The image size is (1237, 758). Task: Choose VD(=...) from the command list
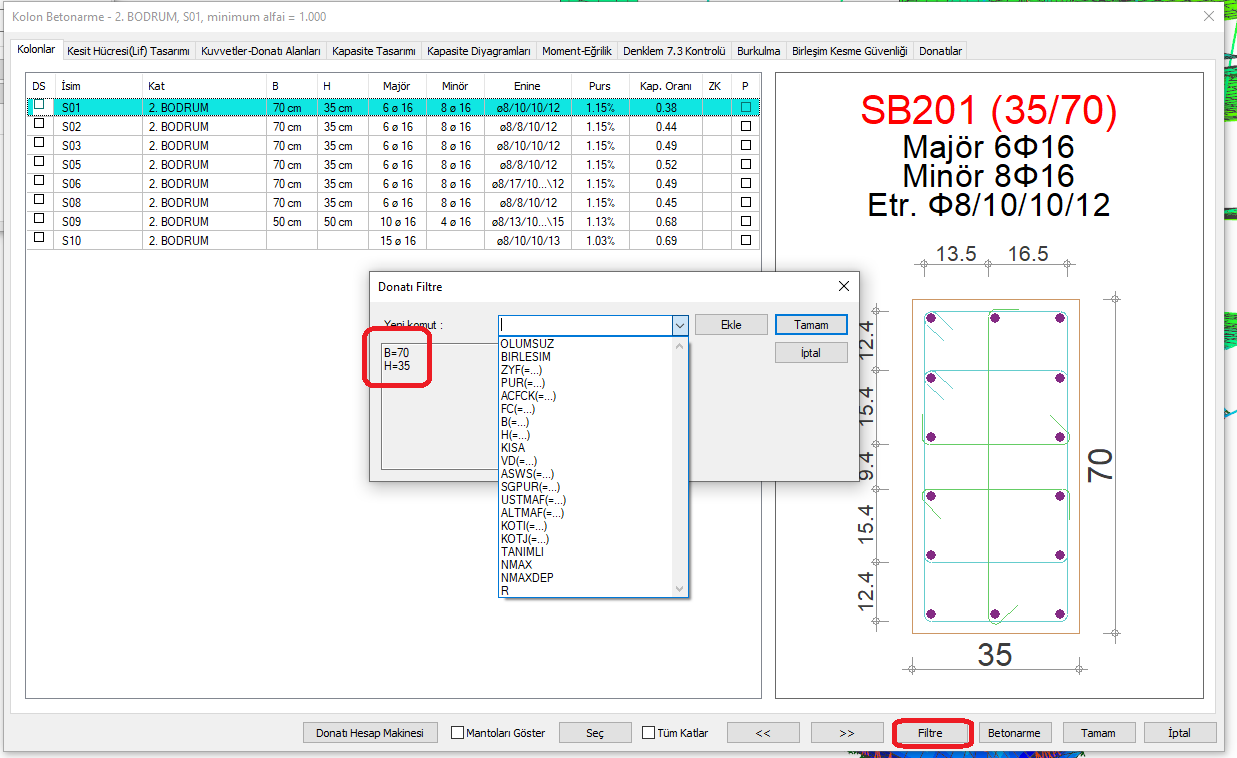tap(519, 461)
